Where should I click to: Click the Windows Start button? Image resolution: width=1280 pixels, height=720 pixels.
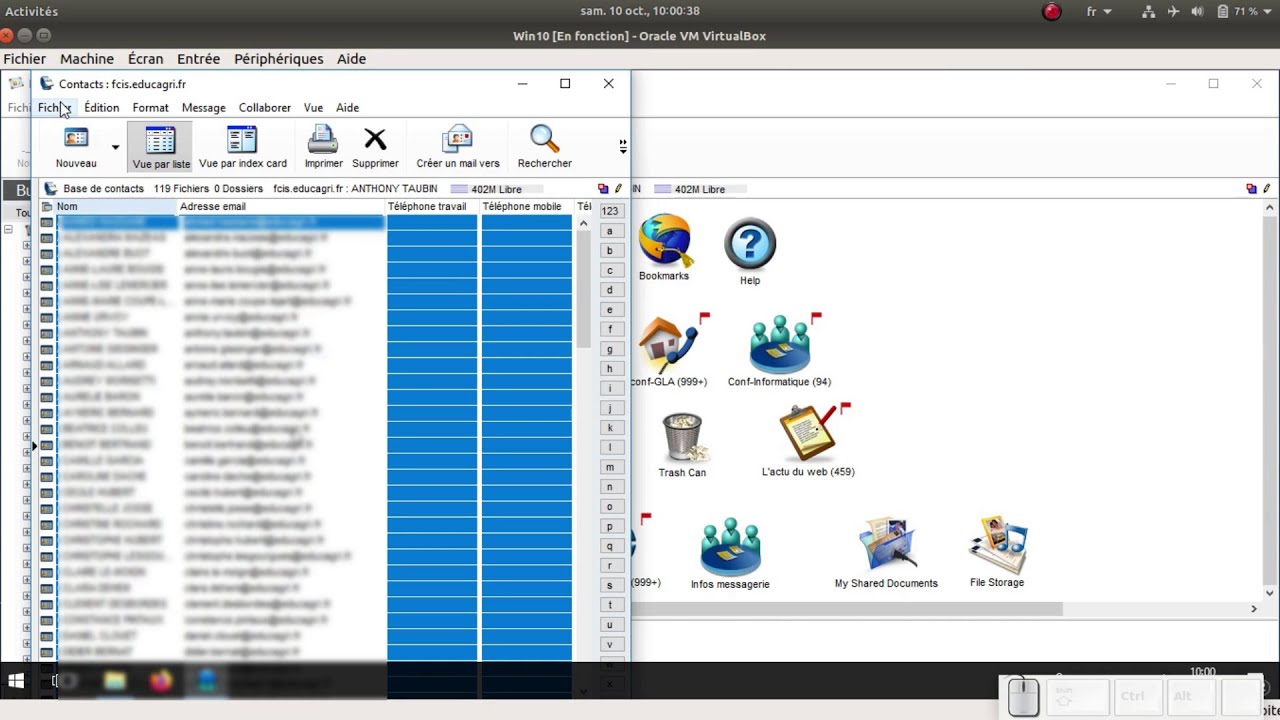[16, 681]
